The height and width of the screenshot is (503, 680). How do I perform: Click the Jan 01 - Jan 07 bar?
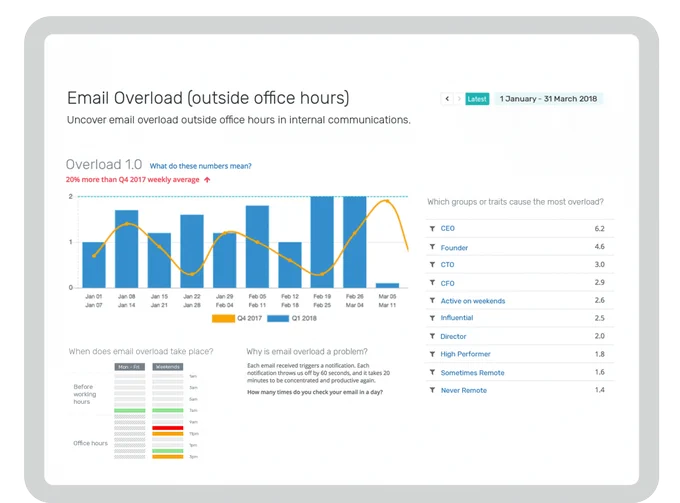coord(94,265)
